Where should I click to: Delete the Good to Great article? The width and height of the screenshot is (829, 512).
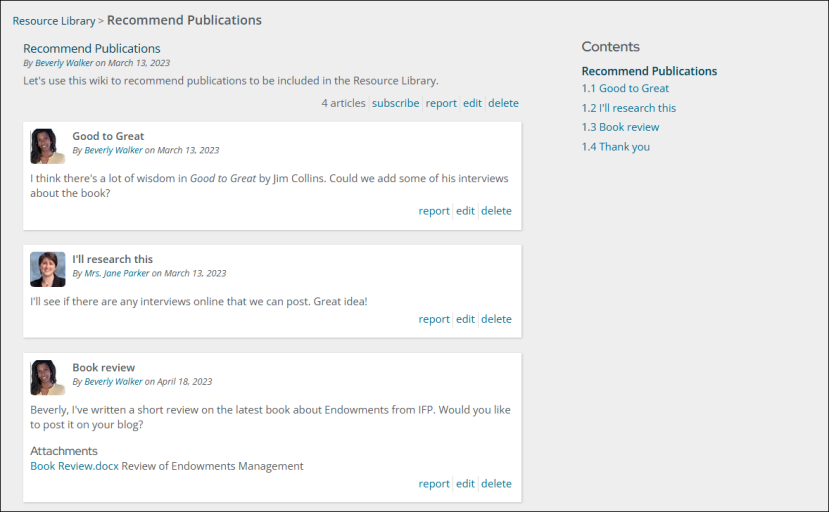point(496,211)
